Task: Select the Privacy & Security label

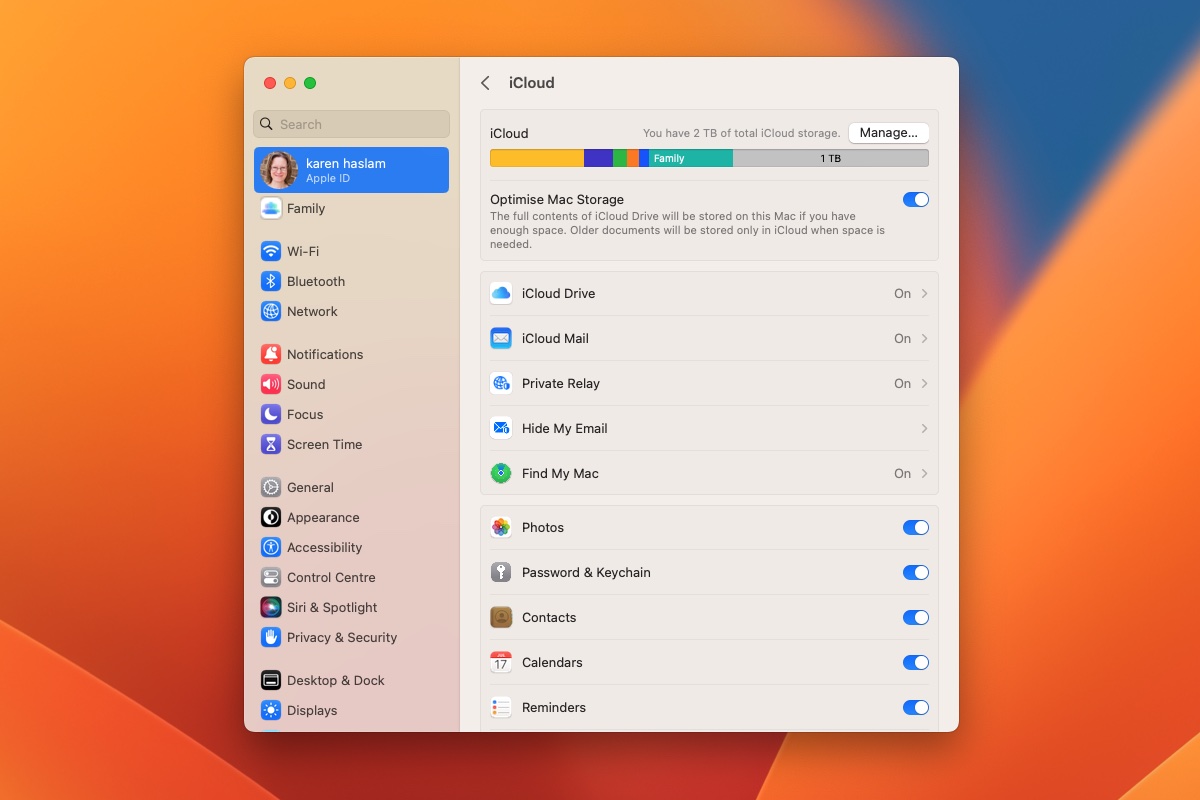Action: (342, 637)
